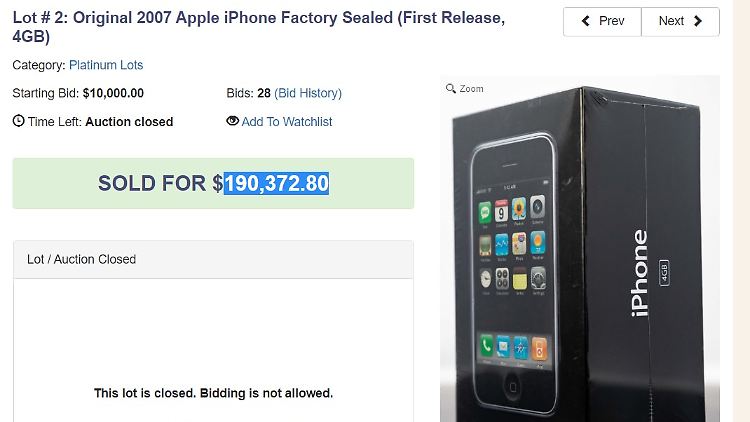Screen dimensions: 750x422
Task: Click the Zoom label above the iPhone image
Action: coord(471,89)
